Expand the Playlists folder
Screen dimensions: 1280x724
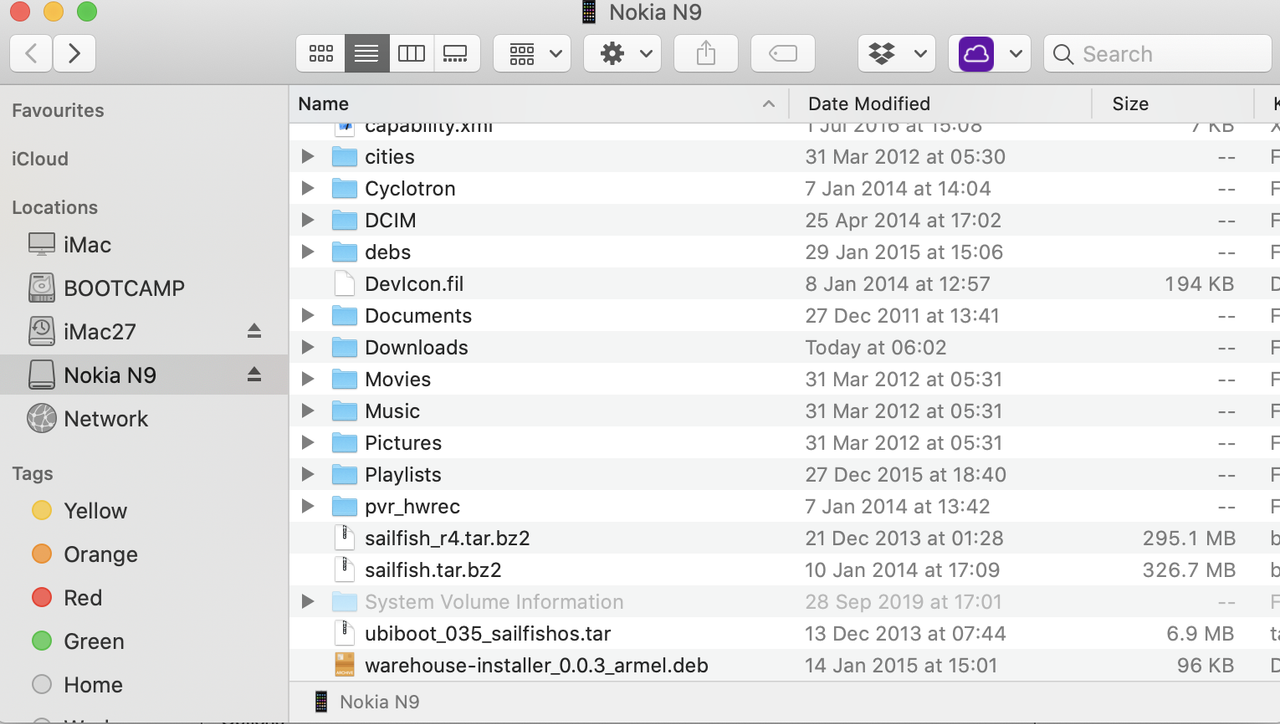[x=308, y=475]
